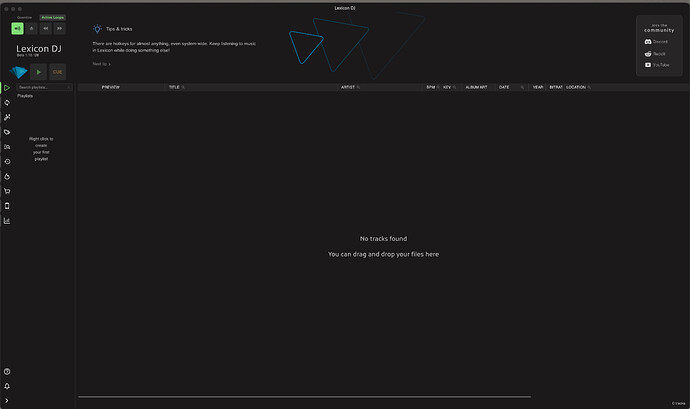Image resolution: width=690 pixels, height=409 pixels.
Task: Sort by the DATE column header
Action: click(504, 87)
